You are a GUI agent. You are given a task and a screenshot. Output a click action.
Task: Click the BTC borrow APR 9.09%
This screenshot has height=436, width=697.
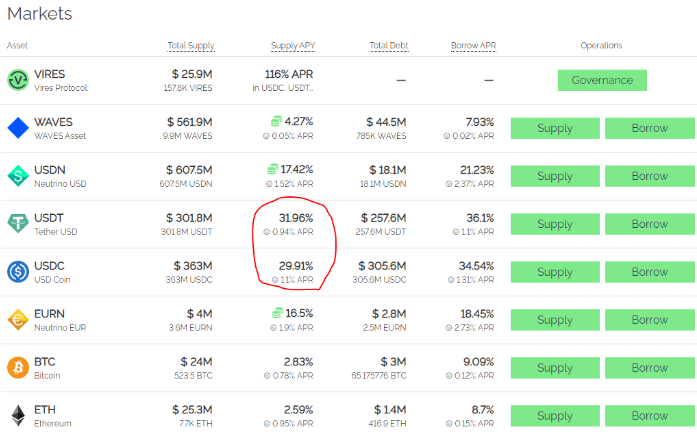click(479, 362)
